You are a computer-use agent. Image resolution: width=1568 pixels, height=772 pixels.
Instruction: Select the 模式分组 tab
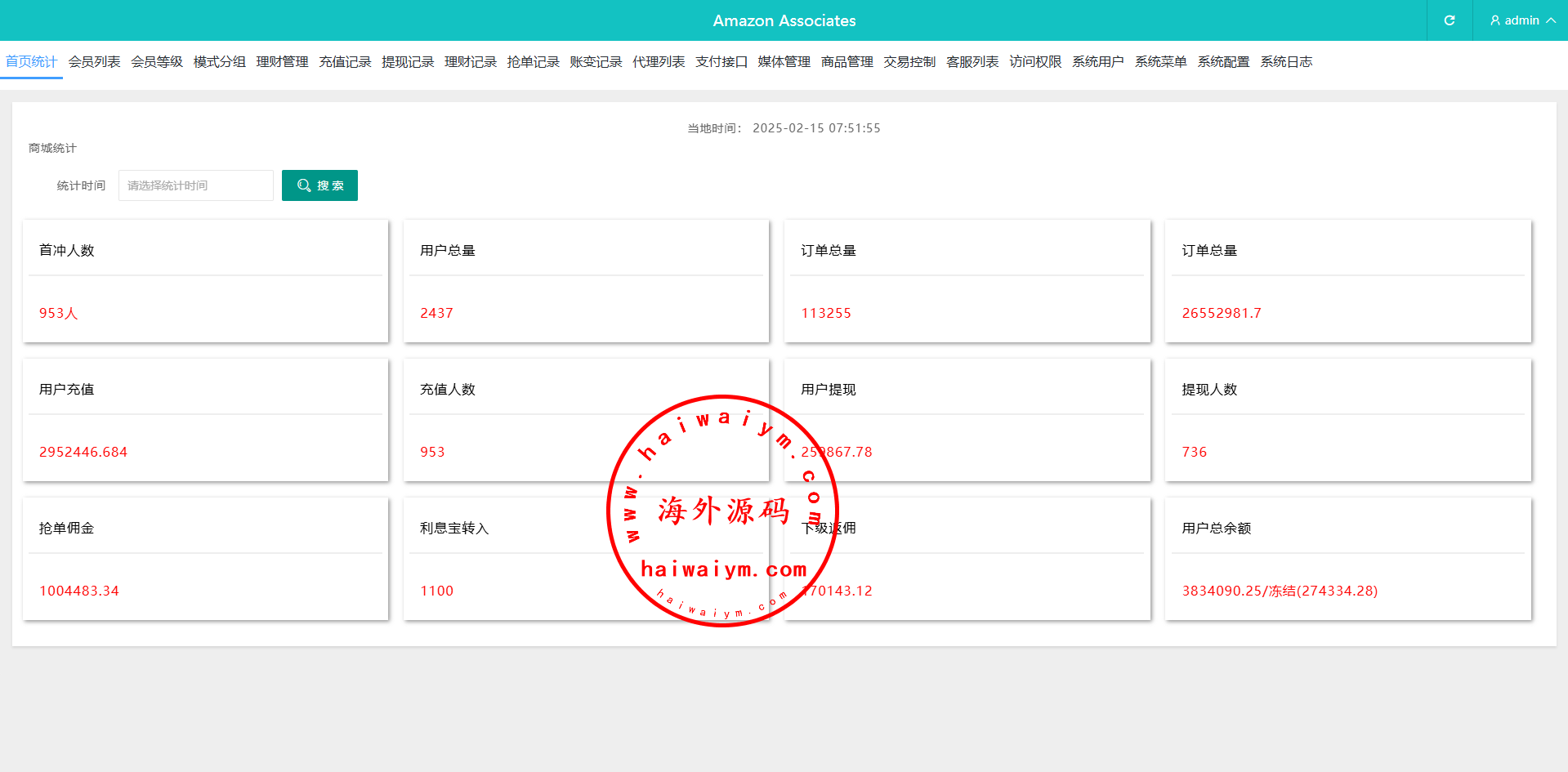click(220, 62)
